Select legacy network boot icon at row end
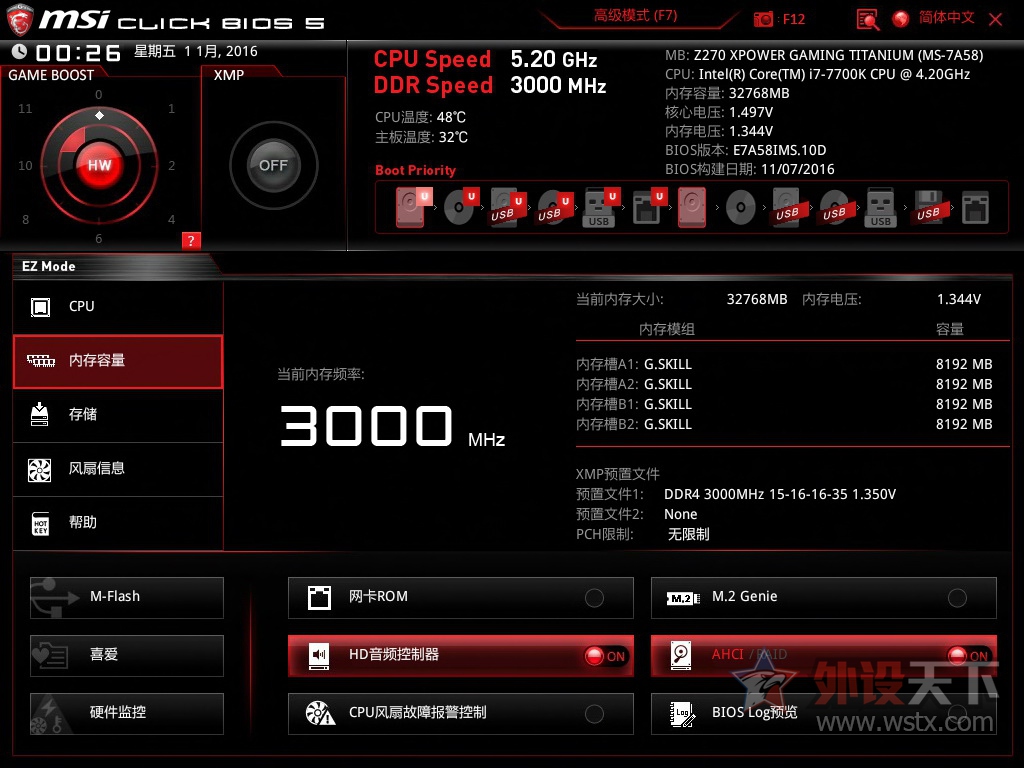This screenshot has height=768, width=1024. tap(975, 207)
